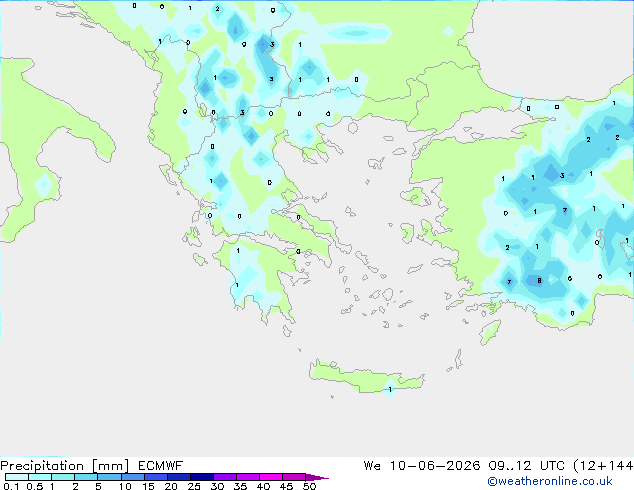Click the 'Precipitation [mm]' title text
This screenshot has height=490, width=634.
[65, 466]
